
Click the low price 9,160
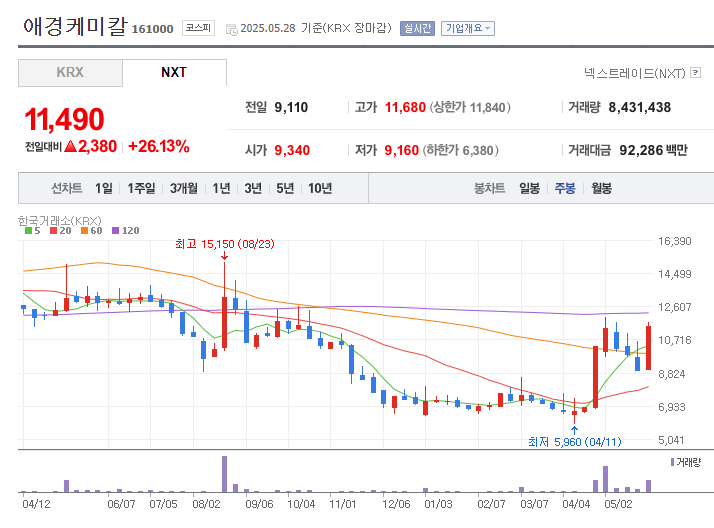[401, 150]
